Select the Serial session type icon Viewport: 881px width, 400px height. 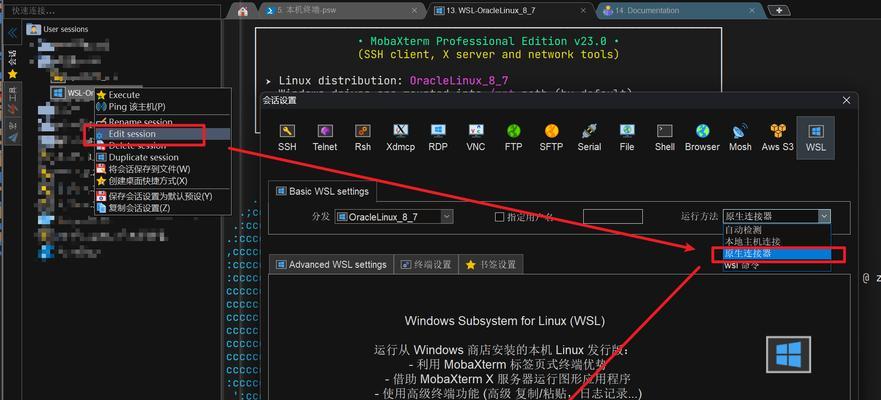click(589, 131)
